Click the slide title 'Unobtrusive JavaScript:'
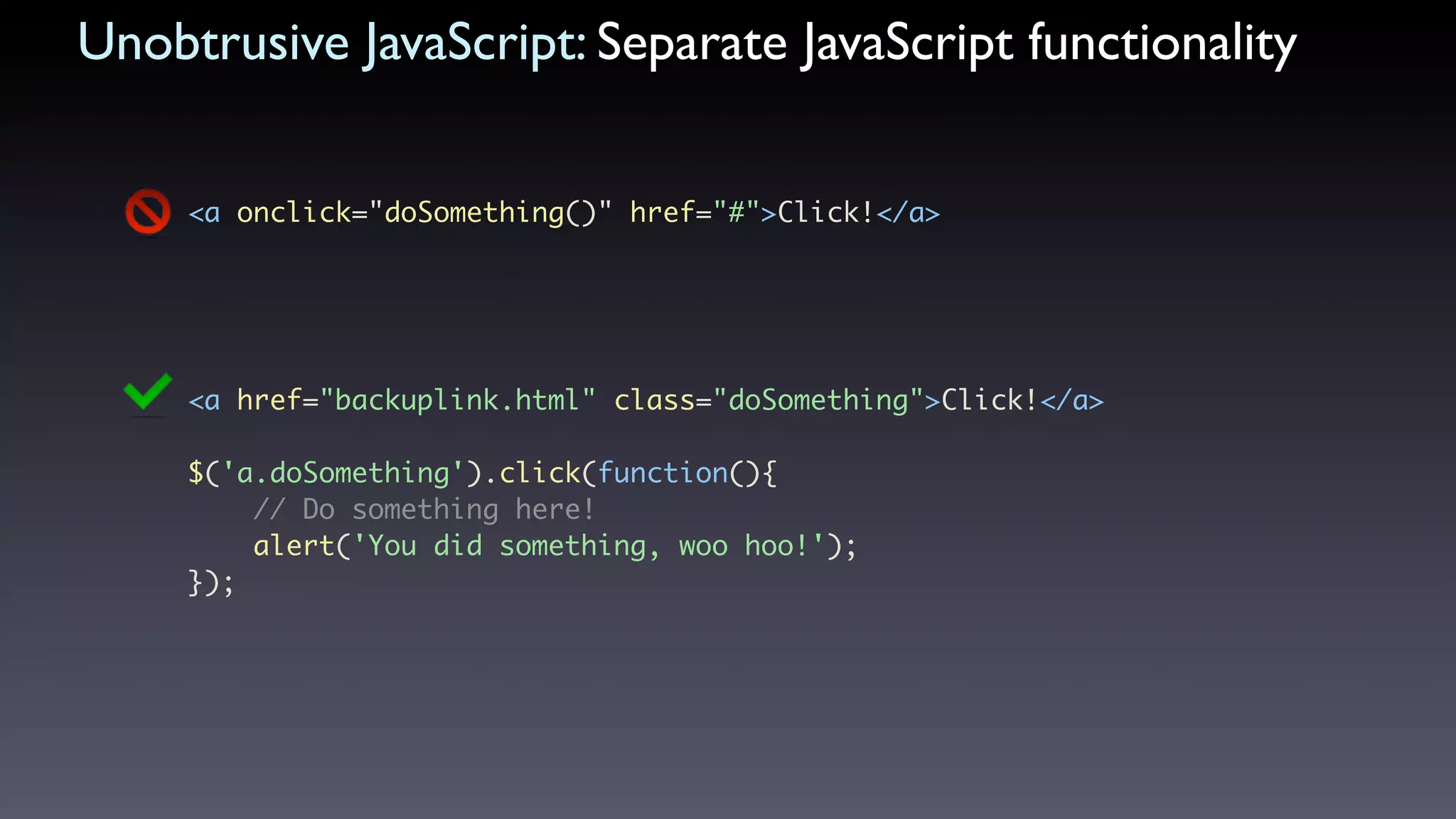1456x819 pixels. point(333,43)
